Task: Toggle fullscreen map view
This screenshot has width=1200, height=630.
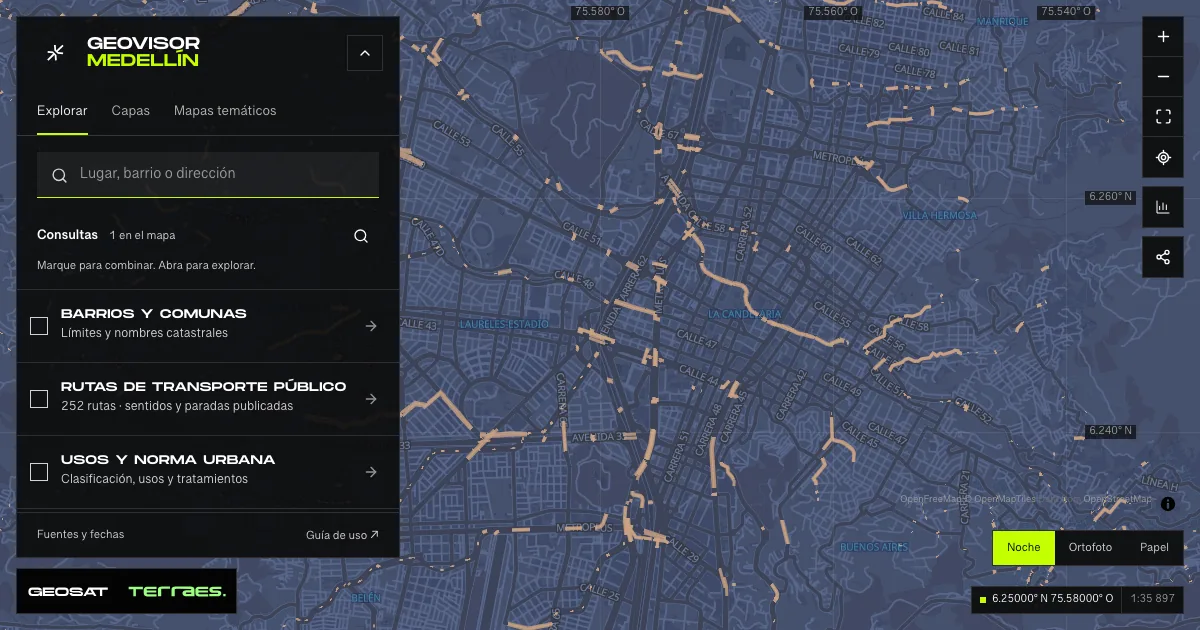Action: click(1163, 117)
